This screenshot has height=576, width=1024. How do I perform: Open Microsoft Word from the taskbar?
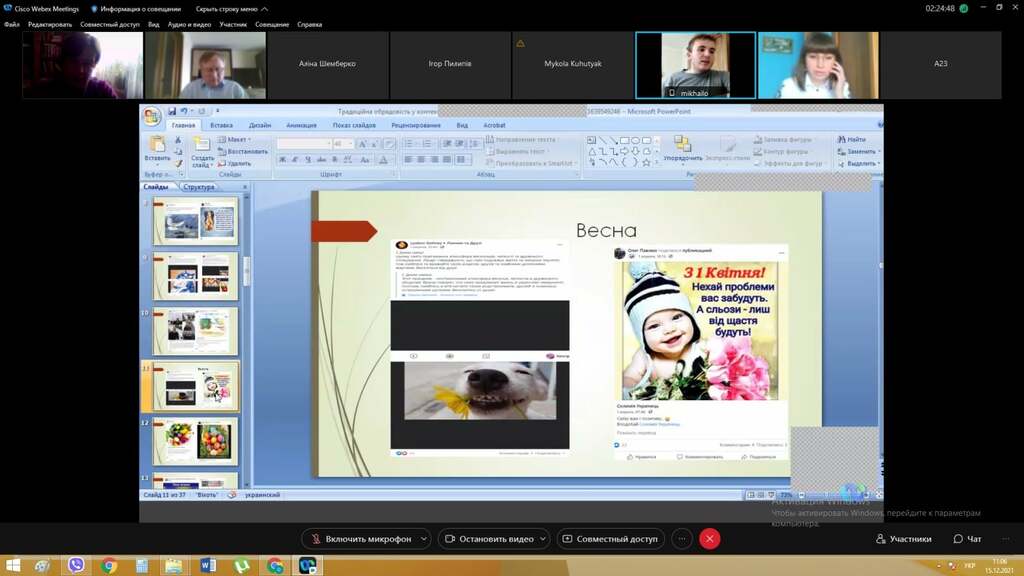pyautogui.click(x=208, y=566)
